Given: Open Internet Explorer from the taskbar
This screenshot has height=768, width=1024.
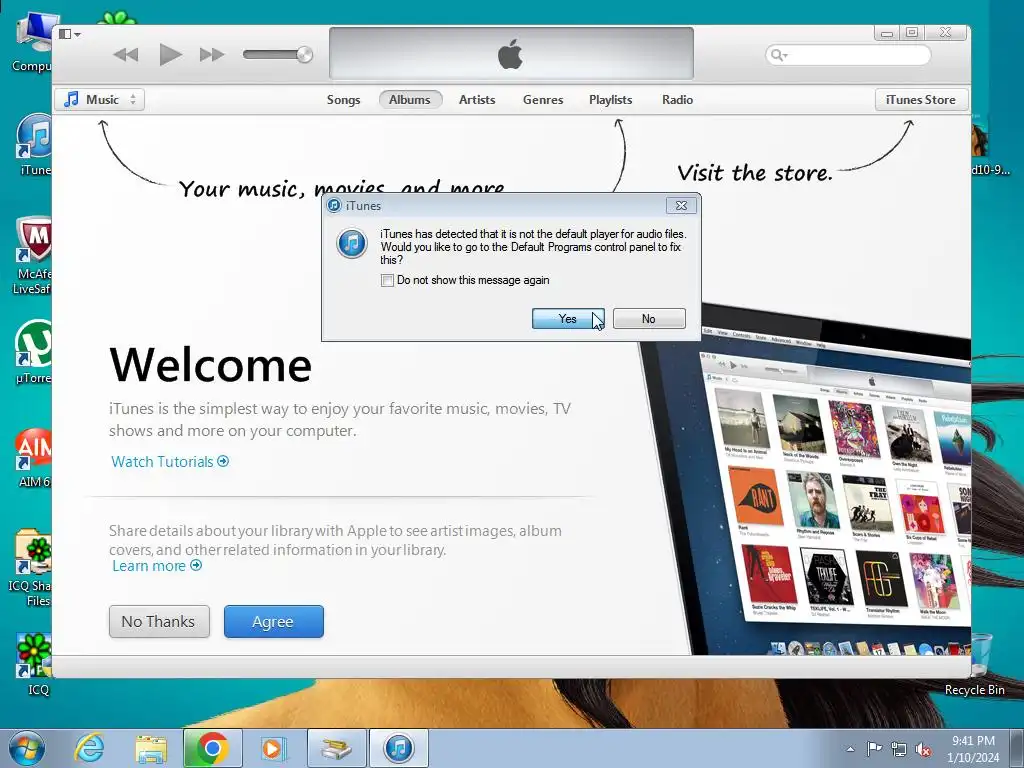Looking at the screenshot, I should pyautogui.click(x=89, y=748).
